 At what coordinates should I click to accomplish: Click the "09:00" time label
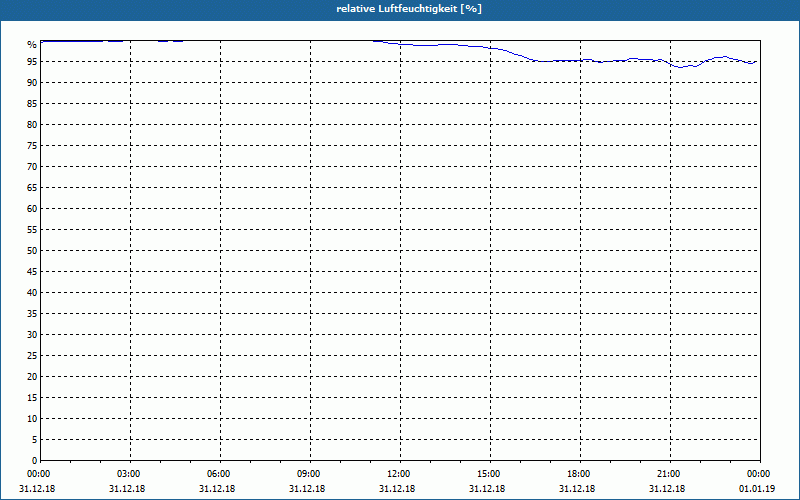click(x=311, y=474)
